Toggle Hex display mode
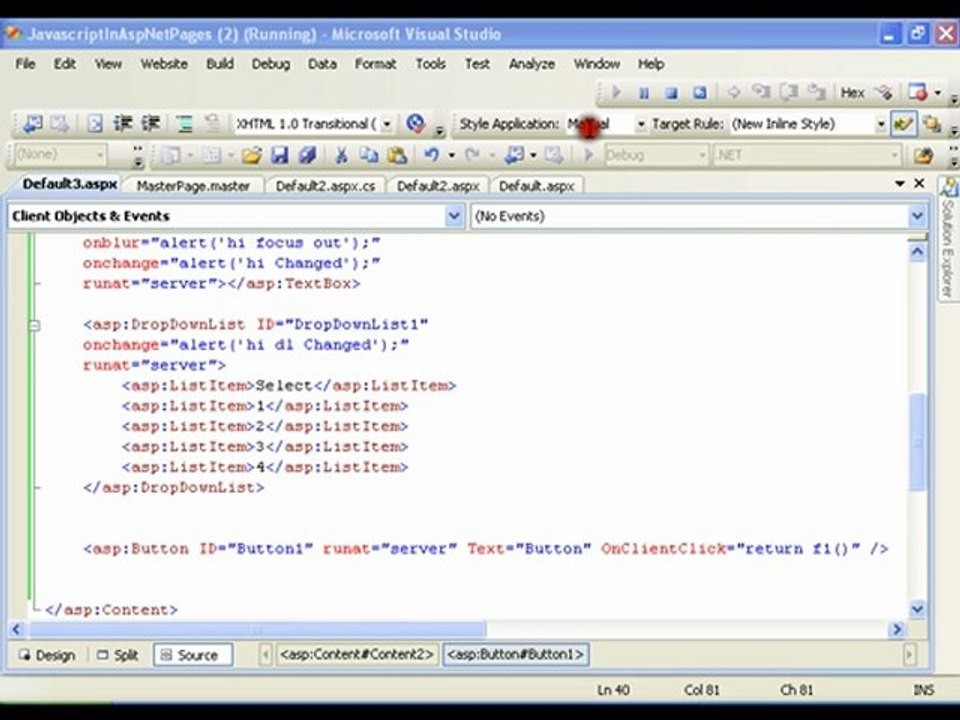960x720 pixels. click(852, 93)
